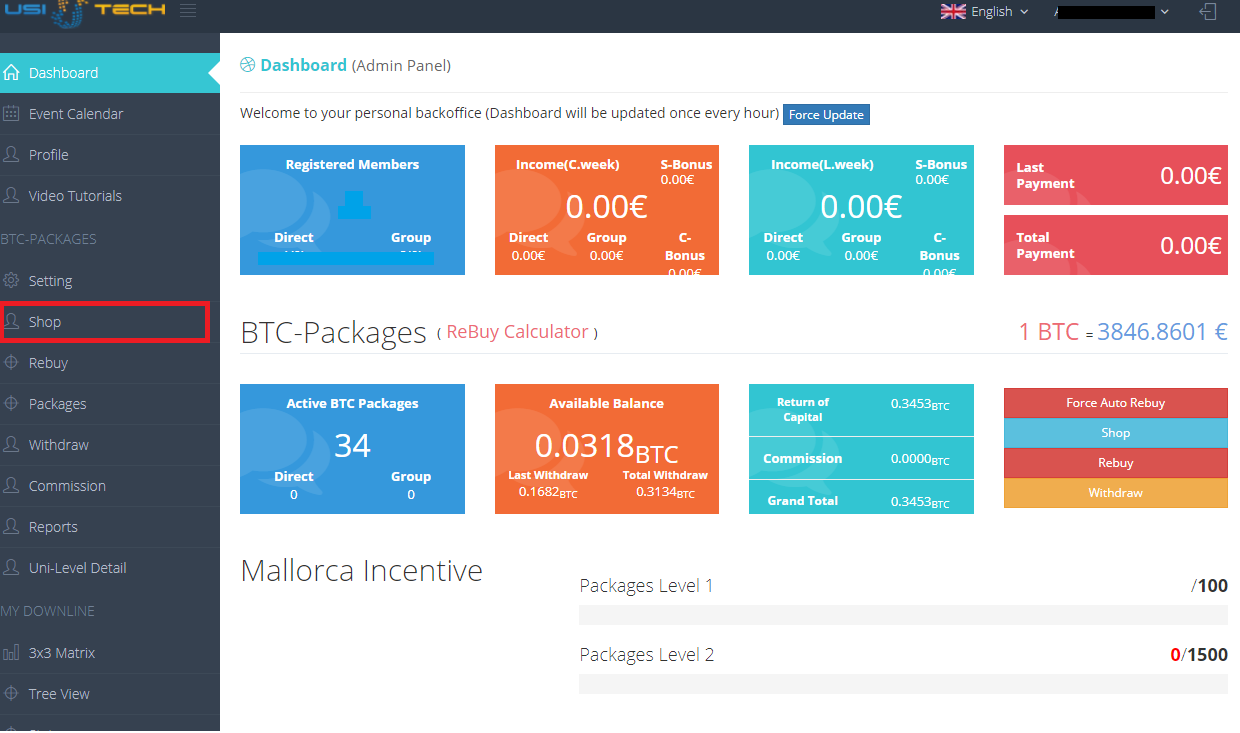Click the Dashboard home icon in sidebar
This screenshot has height=733, width=1240.
pyautogui.click(x=11, y=72)
